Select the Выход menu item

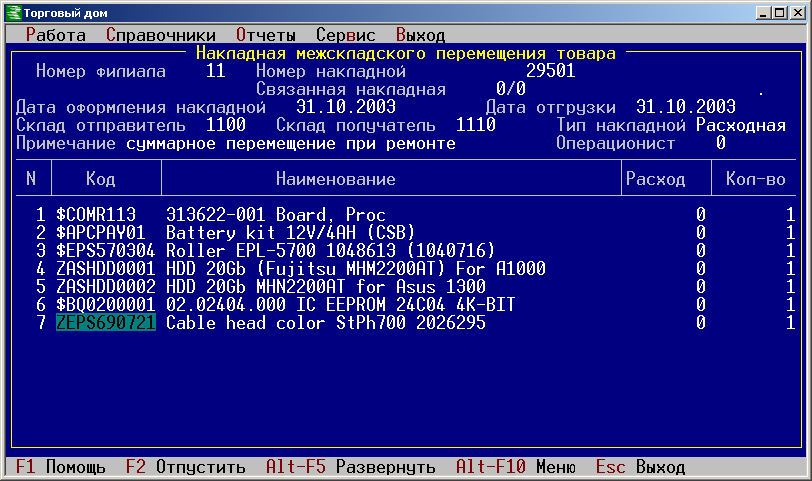[x=420, y=35]
